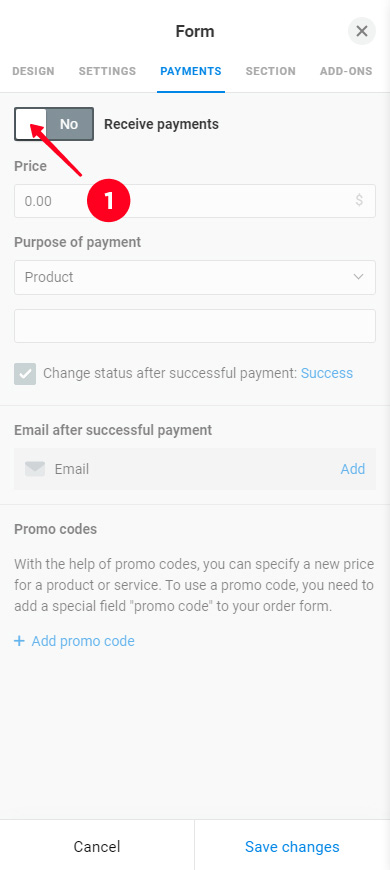Open the Settings tab

coord(107,71)
